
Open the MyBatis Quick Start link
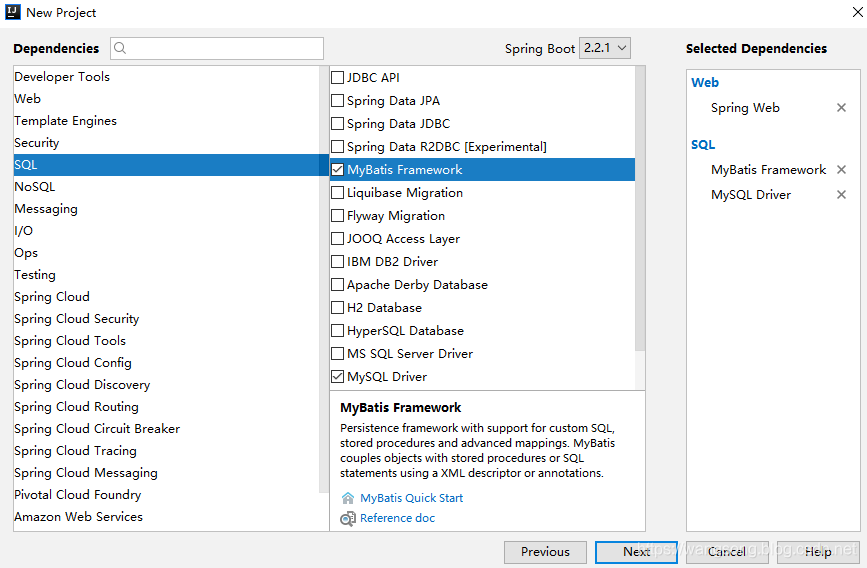click(411, 498)
